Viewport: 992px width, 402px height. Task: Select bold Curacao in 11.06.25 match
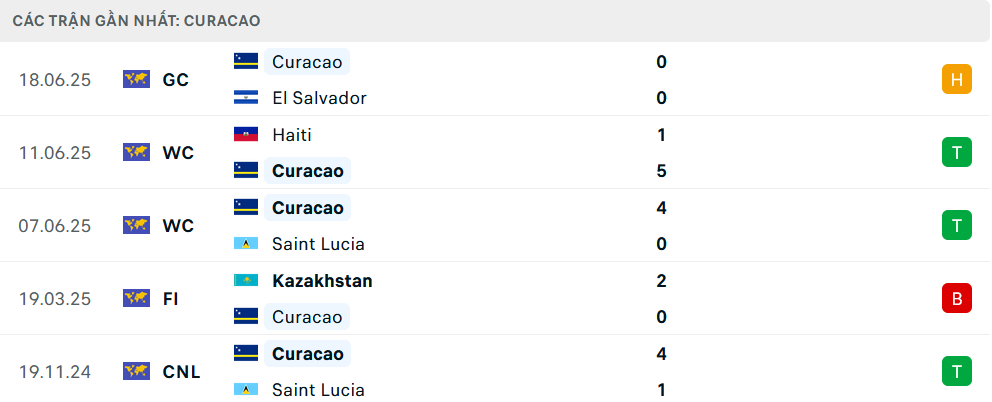pos(307,171)
